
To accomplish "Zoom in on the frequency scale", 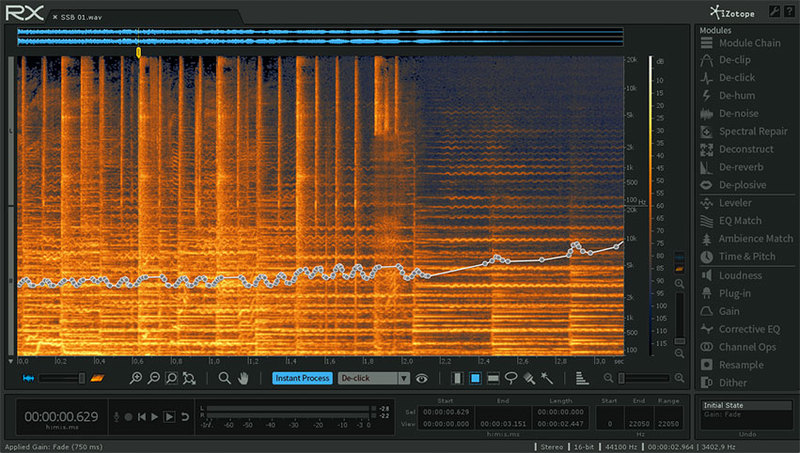I will (x=679, y=284).
